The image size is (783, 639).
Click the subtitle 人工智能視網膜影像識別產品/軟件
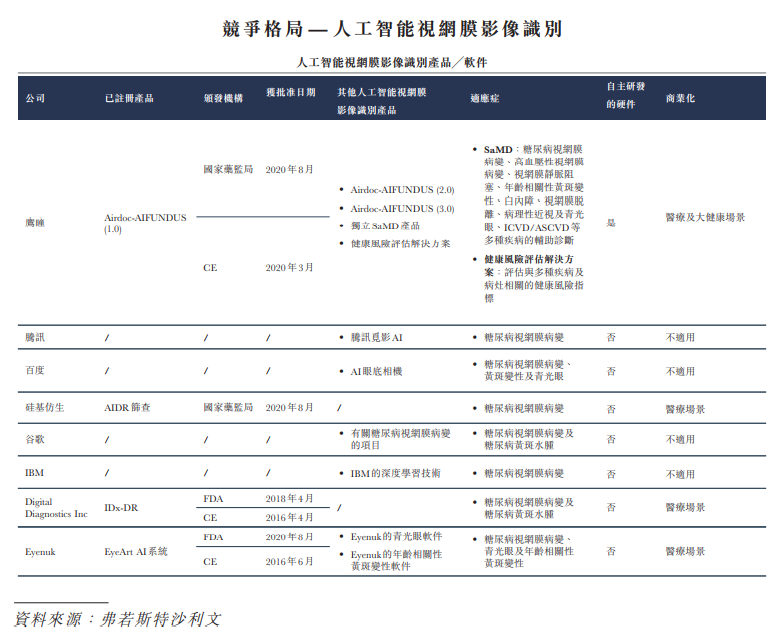coord(392,62)
